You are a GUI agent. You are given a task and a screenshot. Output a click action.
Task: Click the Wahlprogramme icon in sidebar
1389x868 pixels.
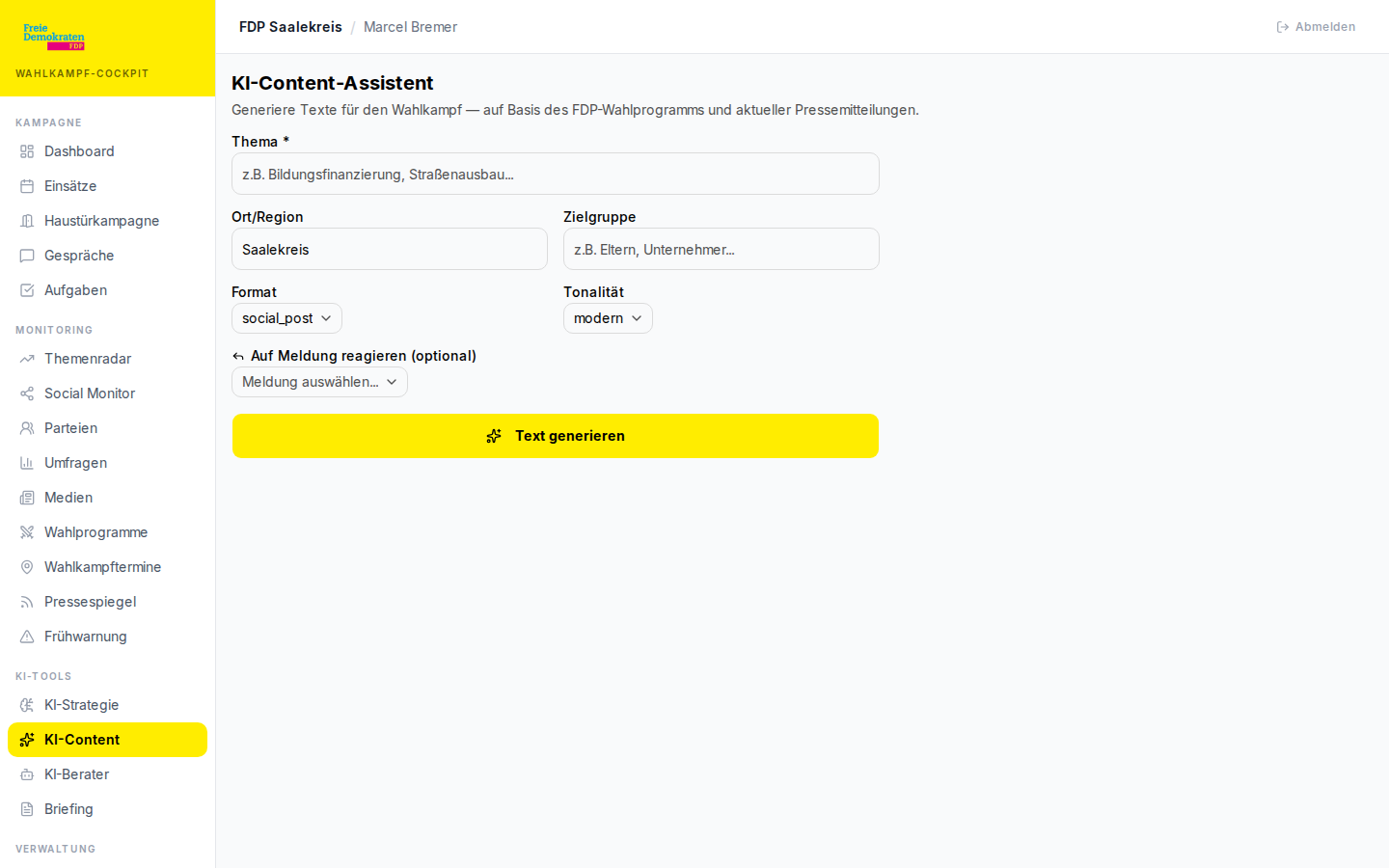tap(27, 532)
